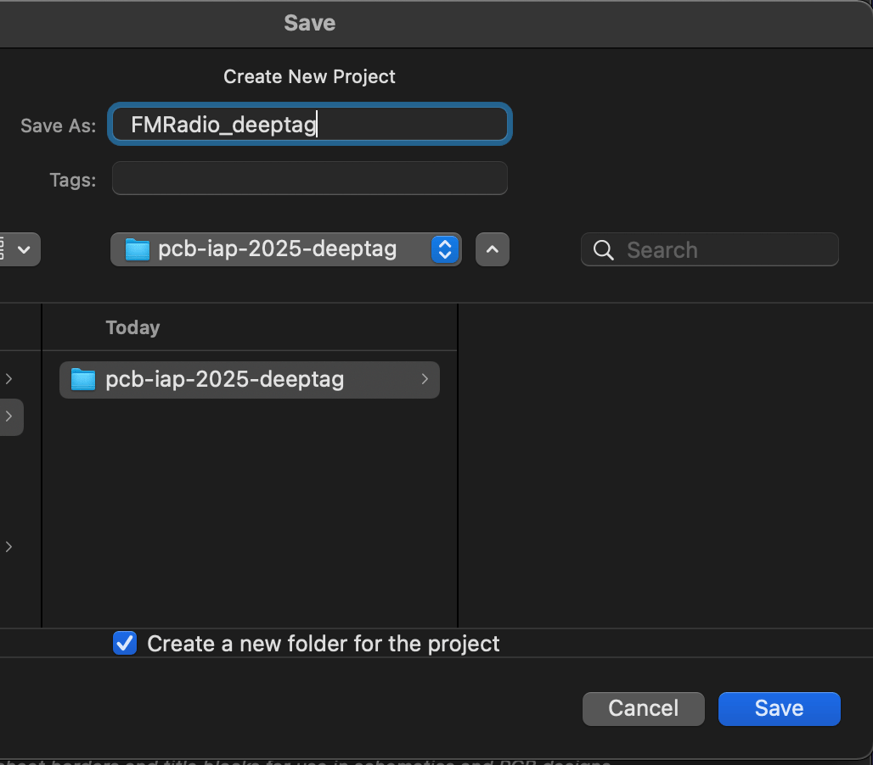This screenshot has width=873, height=765.
Task: Toggle Create a new folder for the project
Action: [x=125, y=643]
